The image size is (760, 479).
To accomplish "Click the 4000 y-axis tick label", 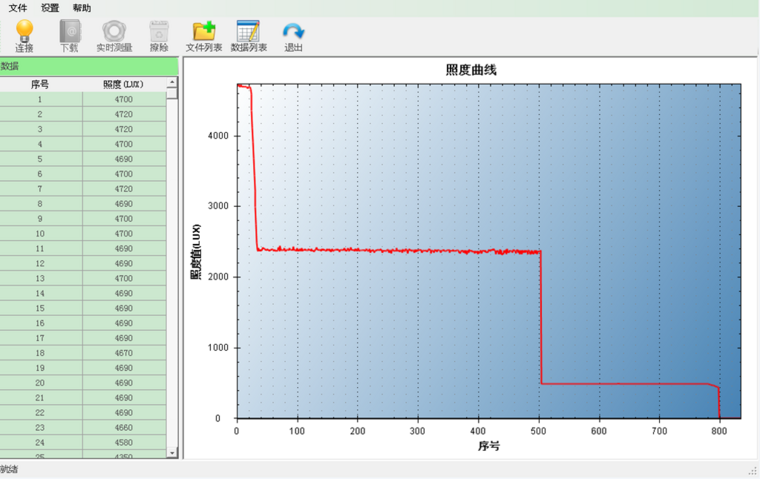I will [x=218, y=136].
